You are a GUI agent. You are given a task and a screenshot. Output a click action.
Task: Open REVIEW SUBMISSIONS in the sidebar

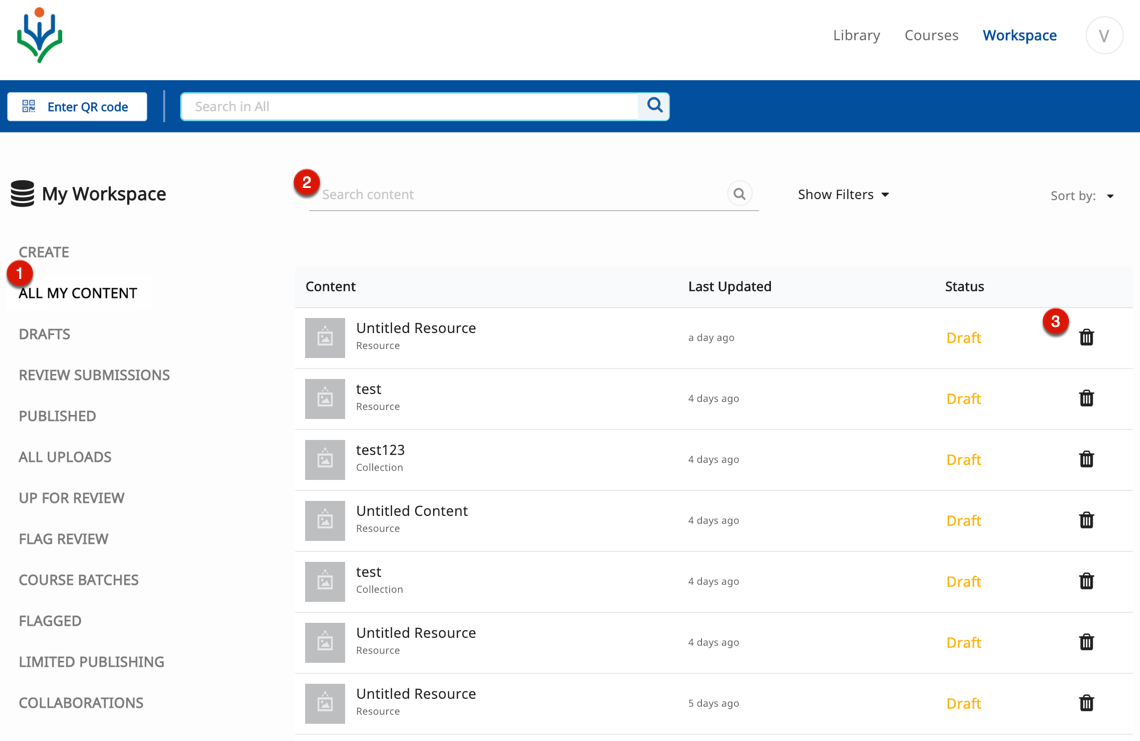[x=94, y=375]
